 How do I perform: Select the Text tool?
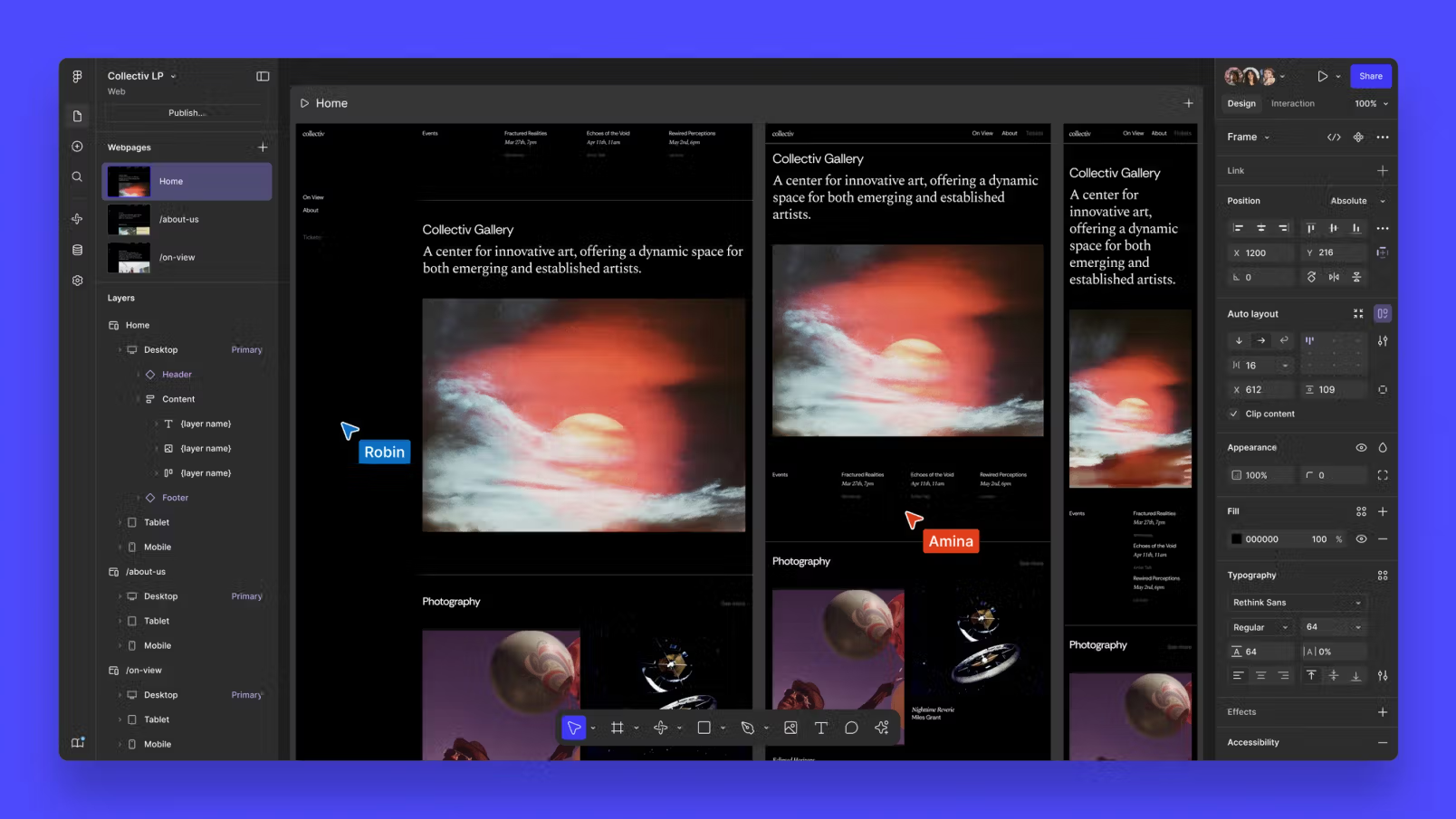[820, 727]
